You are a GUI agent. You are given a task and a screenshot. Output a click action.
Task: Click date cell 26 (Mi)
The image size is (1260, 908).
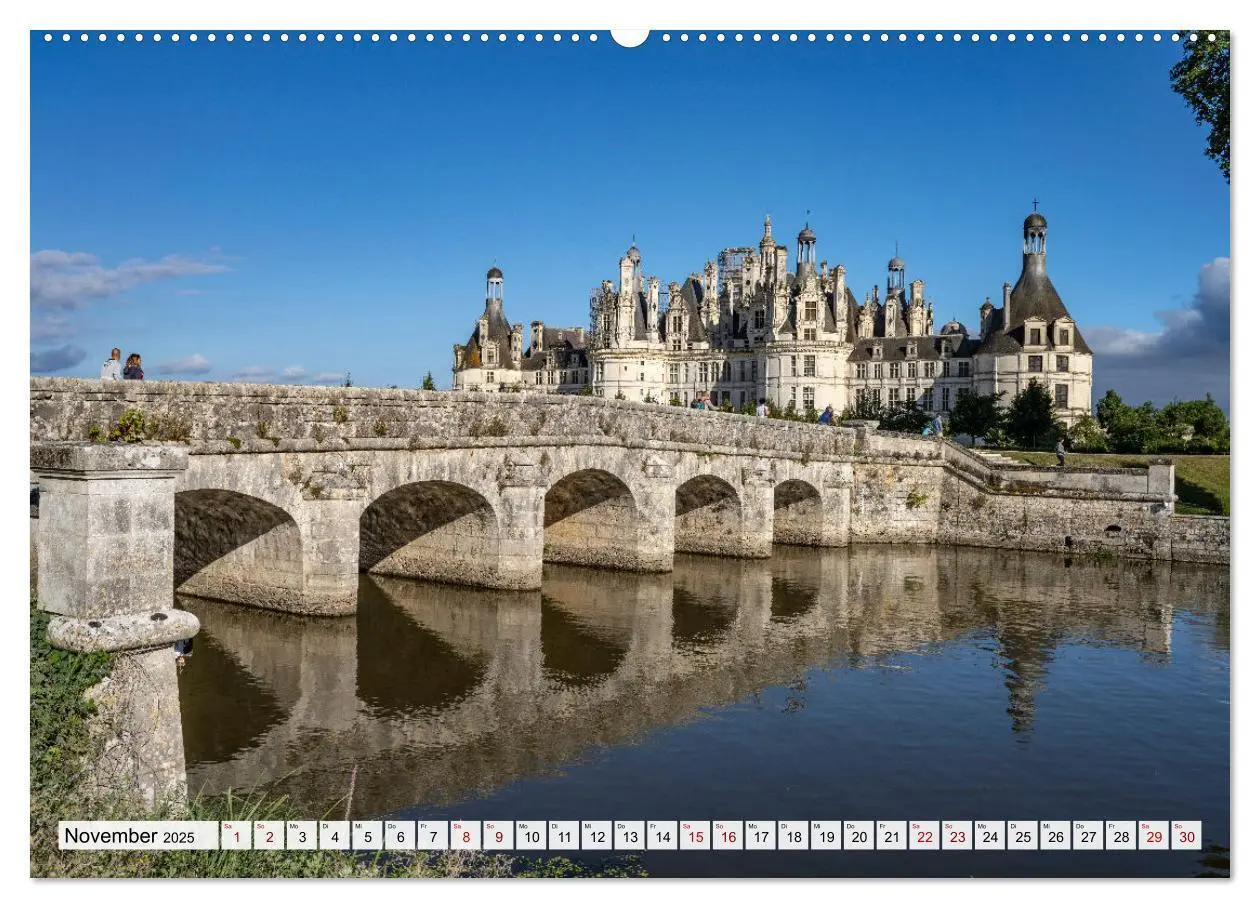pos(1055,836)
